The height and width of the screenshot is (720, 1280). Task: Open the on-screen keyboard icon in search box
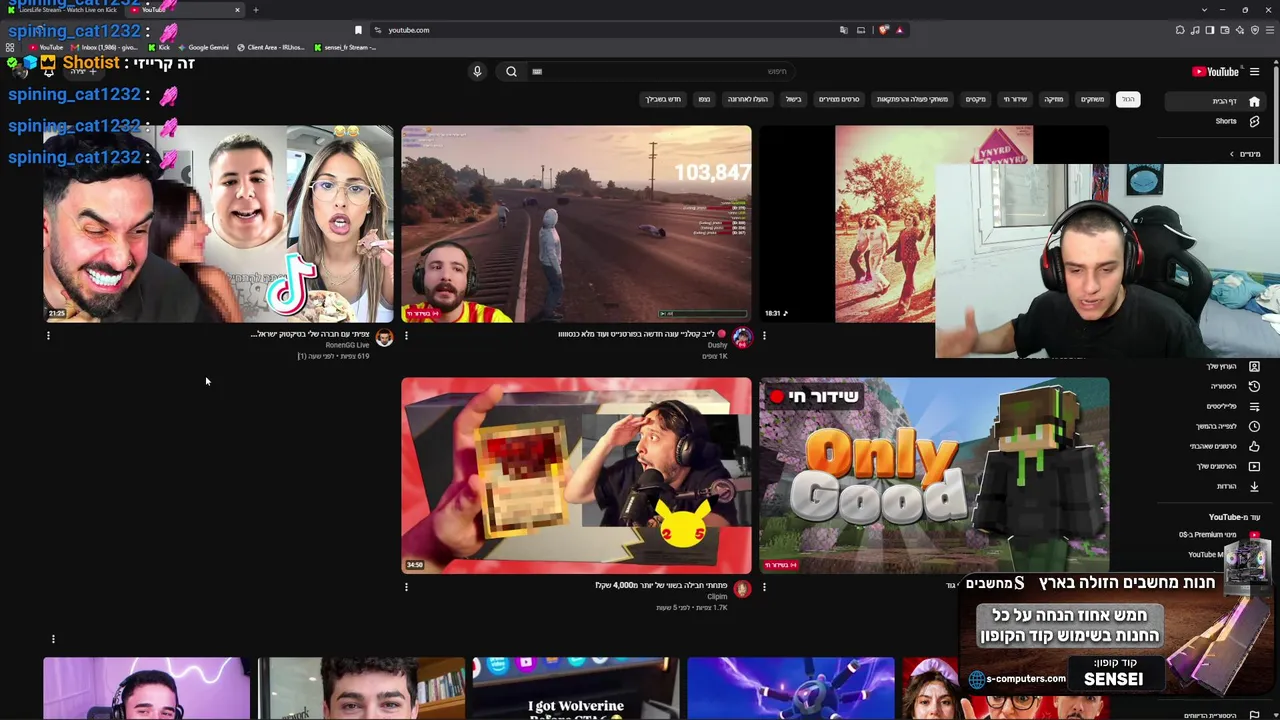(x=537, y=72)
